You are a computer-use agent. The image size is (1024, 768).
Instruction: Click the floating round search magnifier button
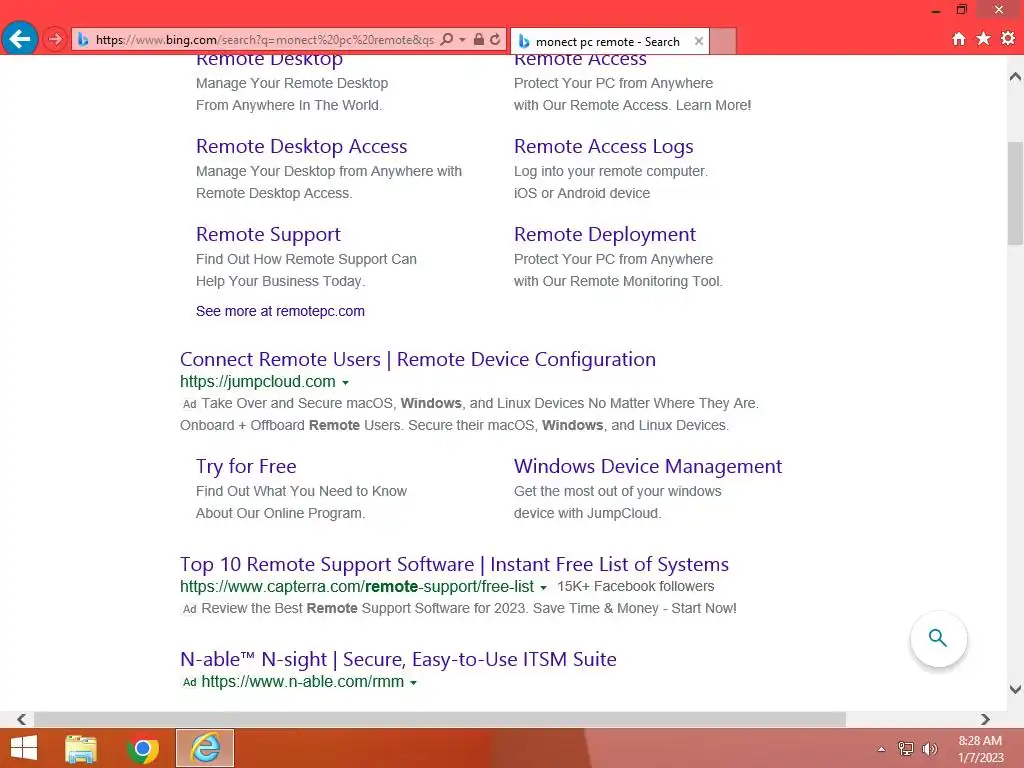[938, 638]
